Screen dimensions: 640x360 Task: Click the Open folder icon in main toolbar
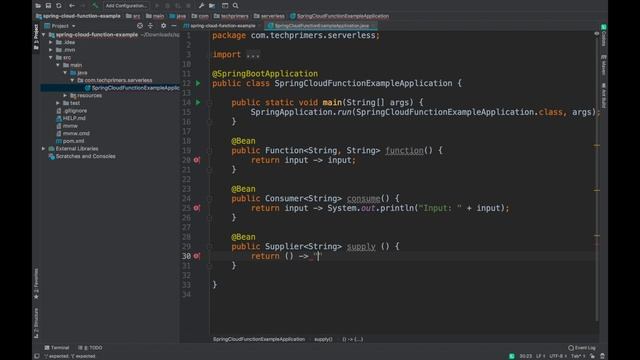pos(38,6)
